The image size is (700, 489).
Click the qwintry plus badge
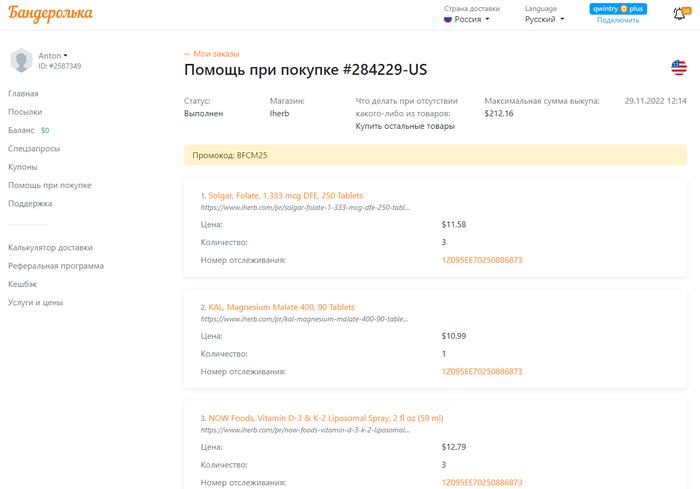pos(618,8)
